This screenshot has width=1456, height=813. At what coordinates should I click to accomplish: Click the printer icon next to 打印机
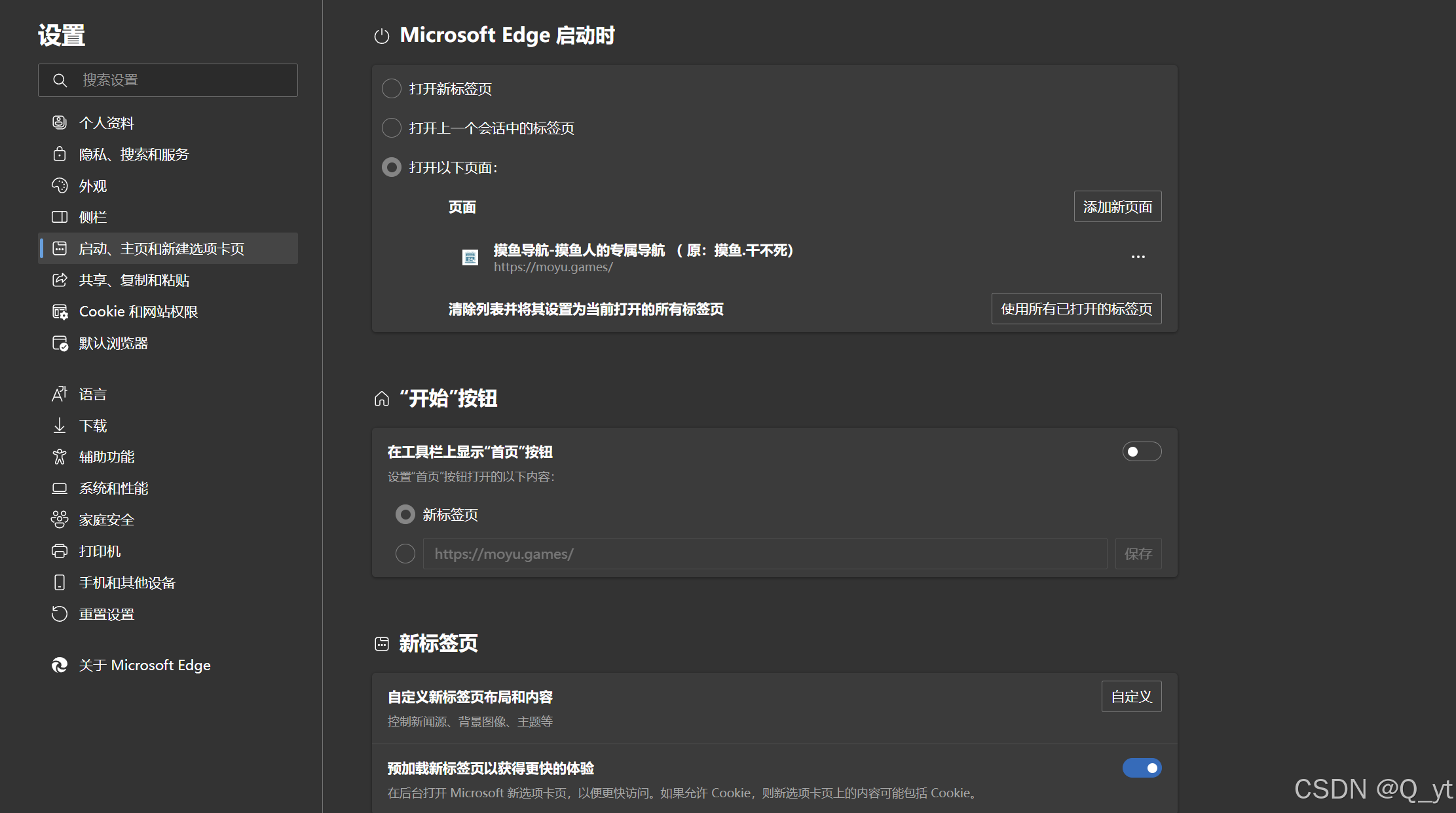click(60, 551)
